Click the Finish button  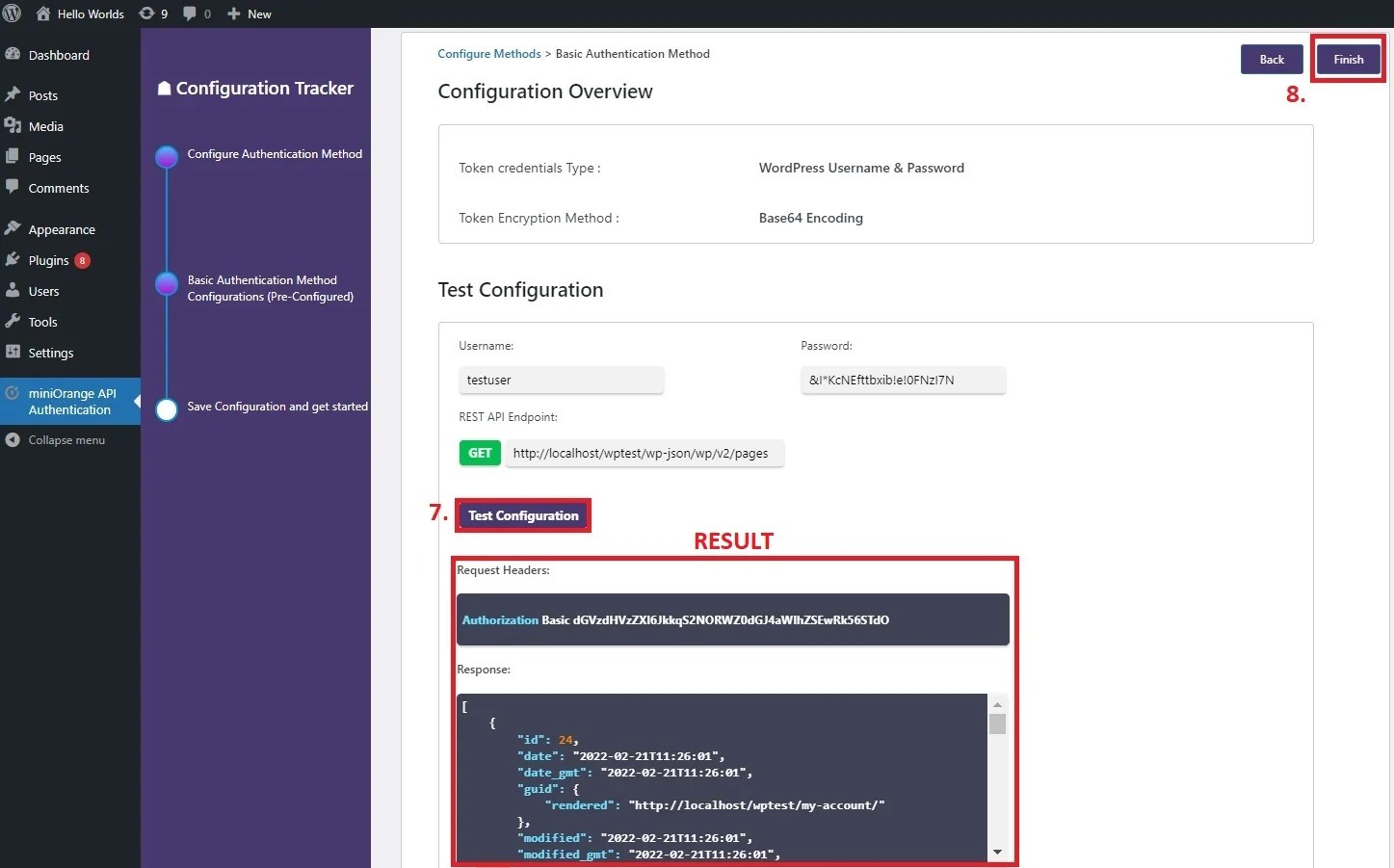1348,59
